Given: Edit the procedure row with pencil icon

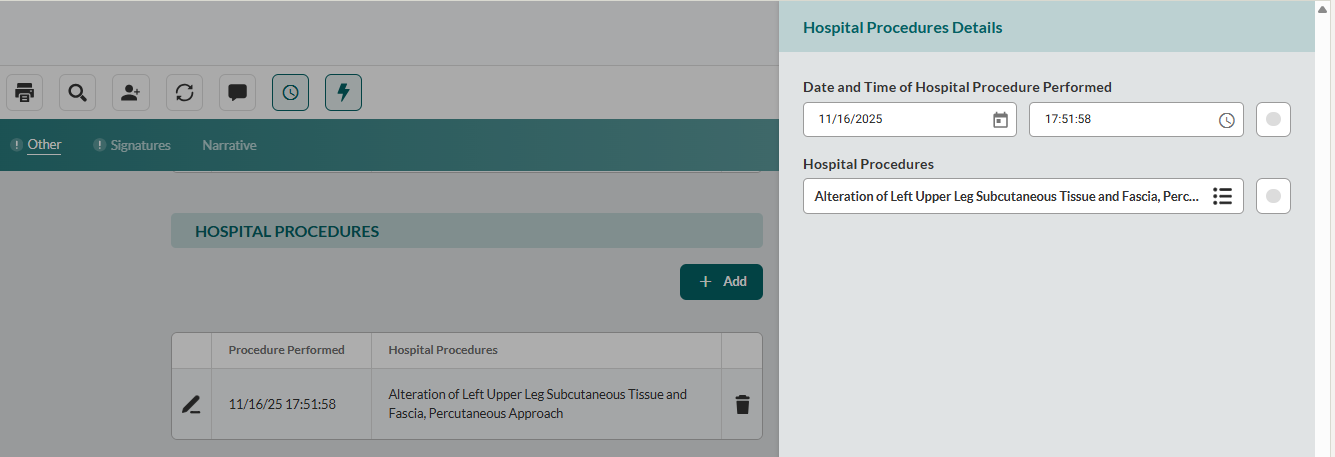Looking at the screenshot, I should (x=191, y=405).
